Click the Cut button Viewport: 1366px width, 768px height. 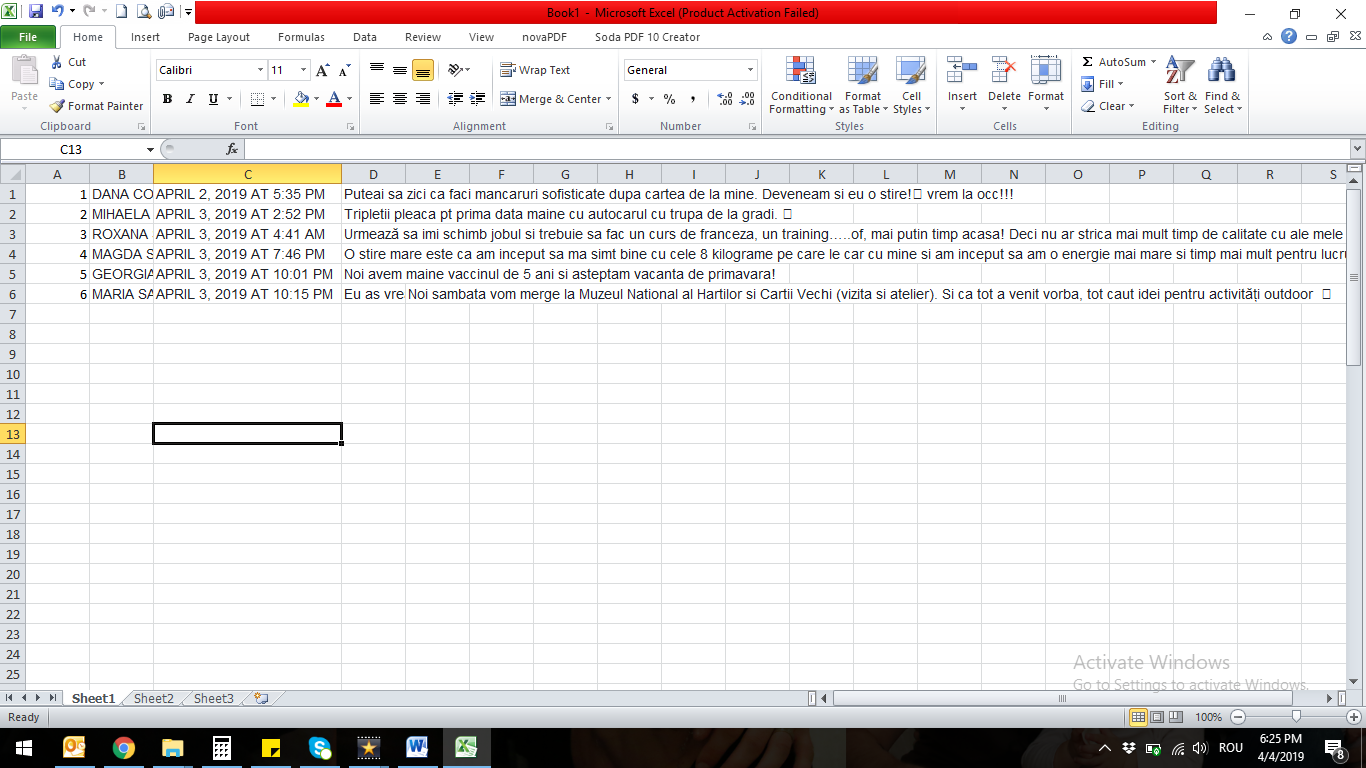tap(68, 62)
